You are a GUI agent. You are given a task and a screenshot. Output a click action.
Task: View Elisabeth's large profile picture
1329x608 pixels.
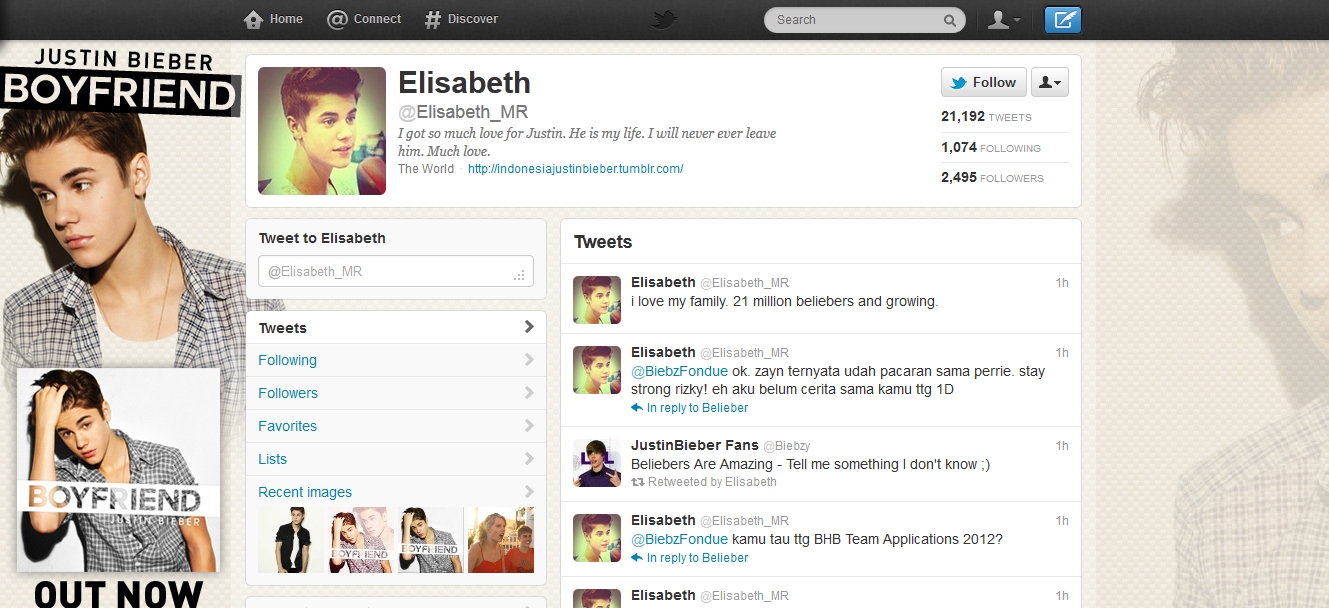(322, 131)
